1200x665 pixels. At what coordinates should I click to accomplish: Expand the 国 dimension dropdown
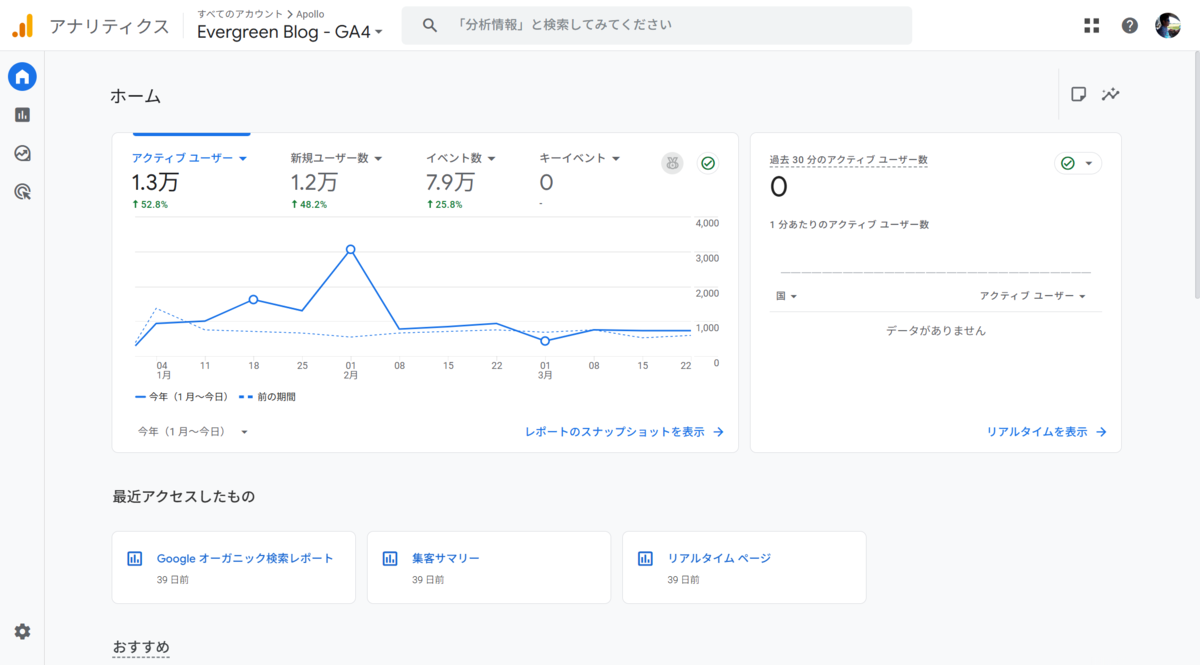click(786, 296)
